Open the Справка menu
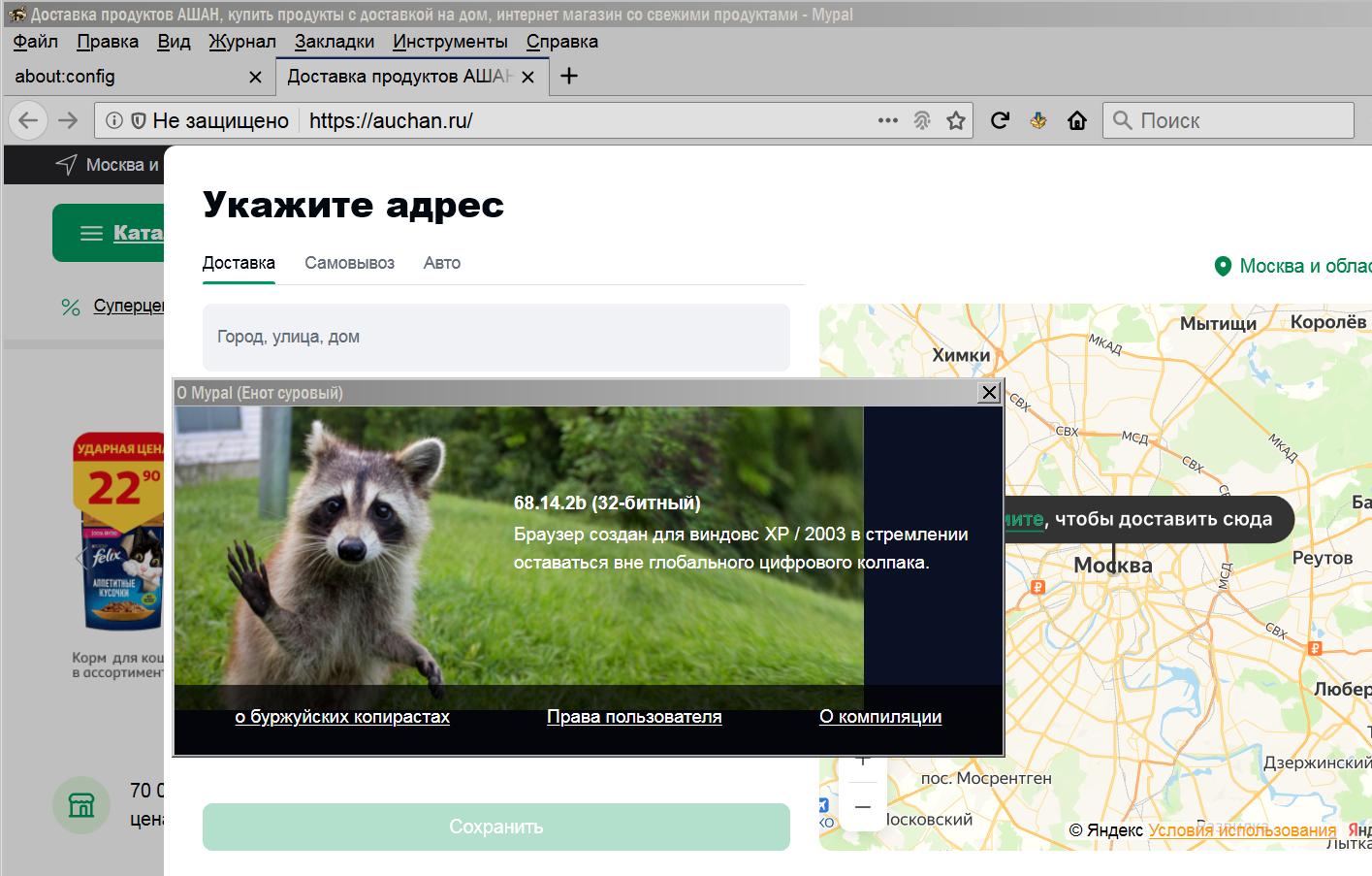 pos(562,42)
